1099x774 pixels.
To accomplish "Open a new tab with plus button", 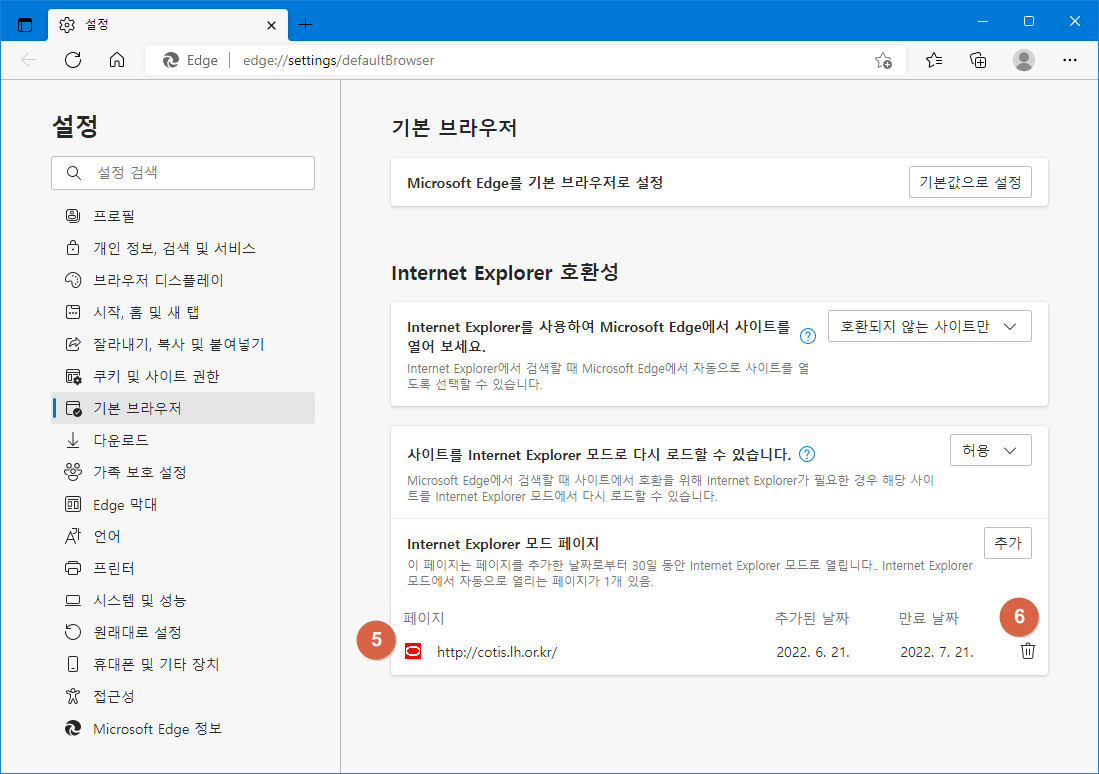I will click(306, 25).
